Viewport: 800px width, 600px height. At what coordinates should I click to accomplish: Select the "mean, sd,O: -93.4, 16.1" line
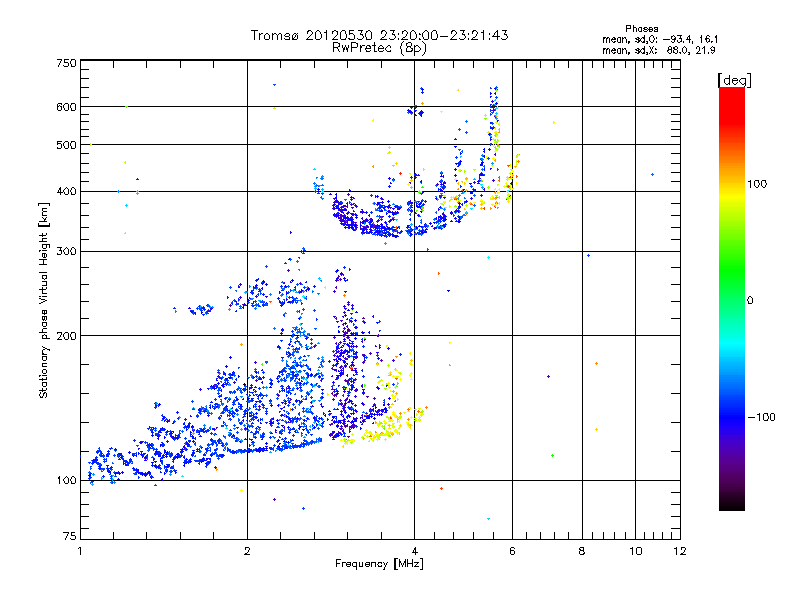[660, 39]
